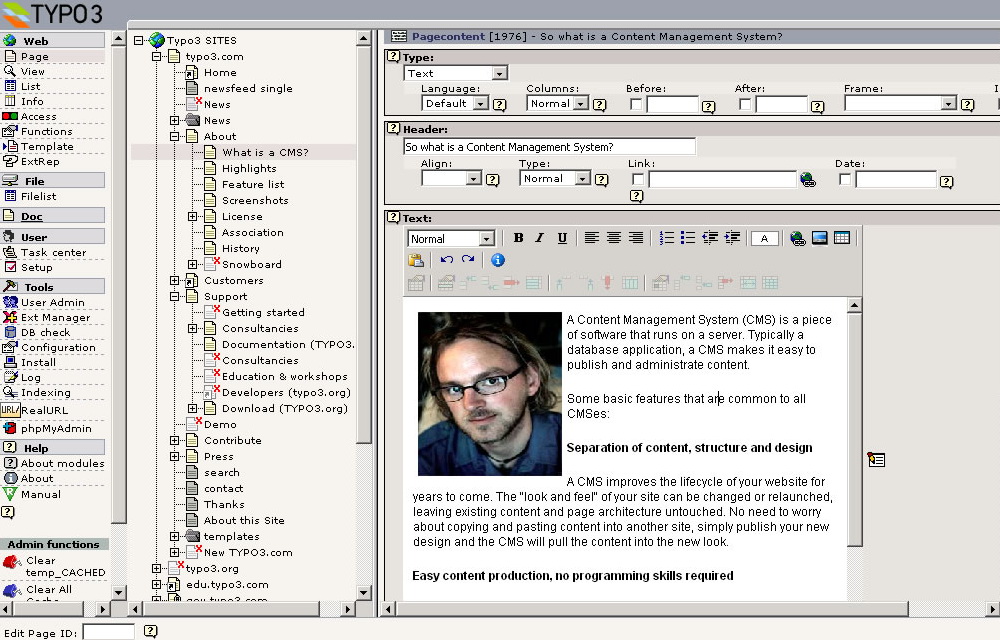This screenshot has height=640, width=1000.
Task: Open the Filelist module
Action: pos(39,196)
